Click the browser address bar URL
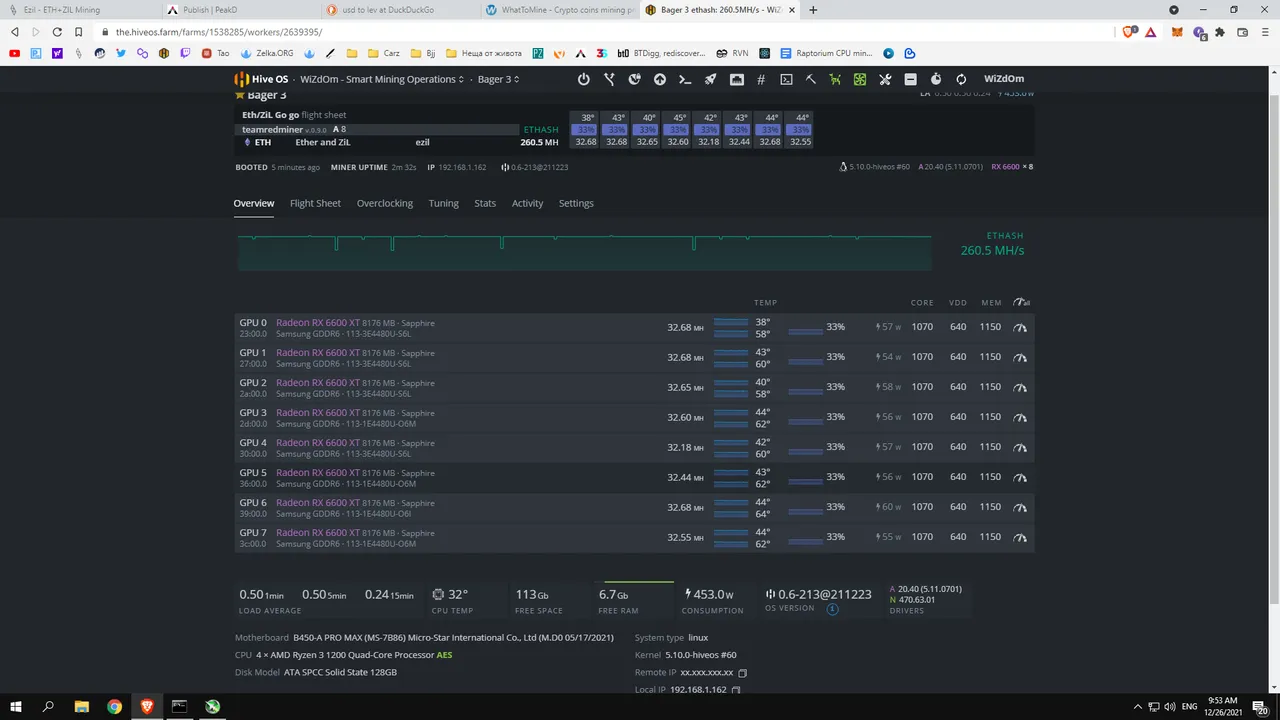 219,32
